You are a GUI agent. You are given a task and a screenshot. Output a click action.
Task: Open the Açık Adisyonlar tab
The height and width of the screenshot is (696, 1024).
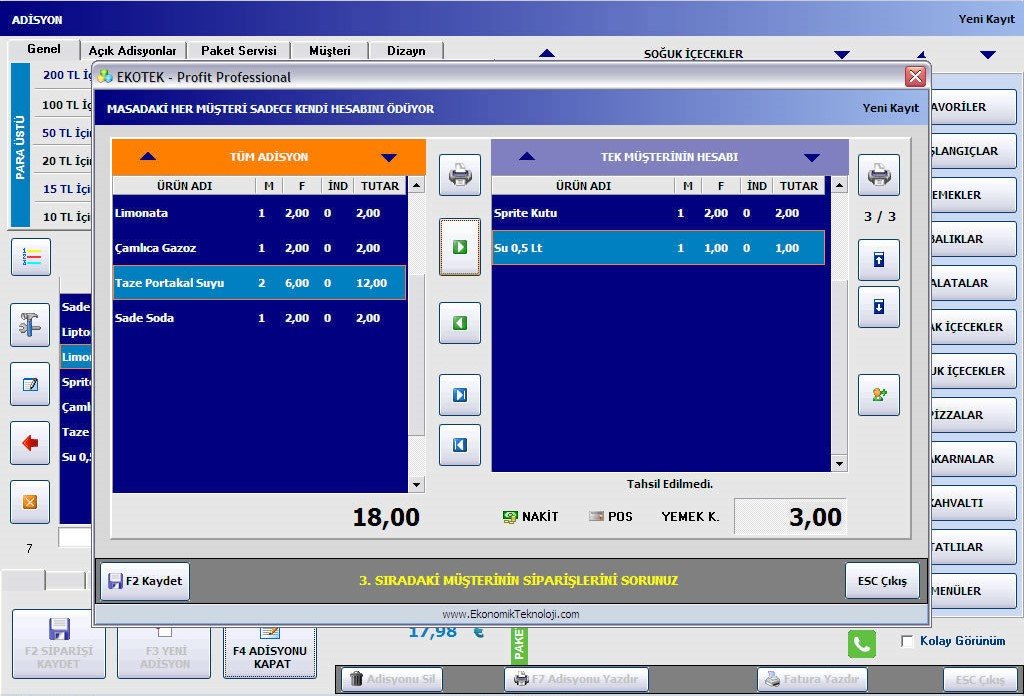click(132, 50)
